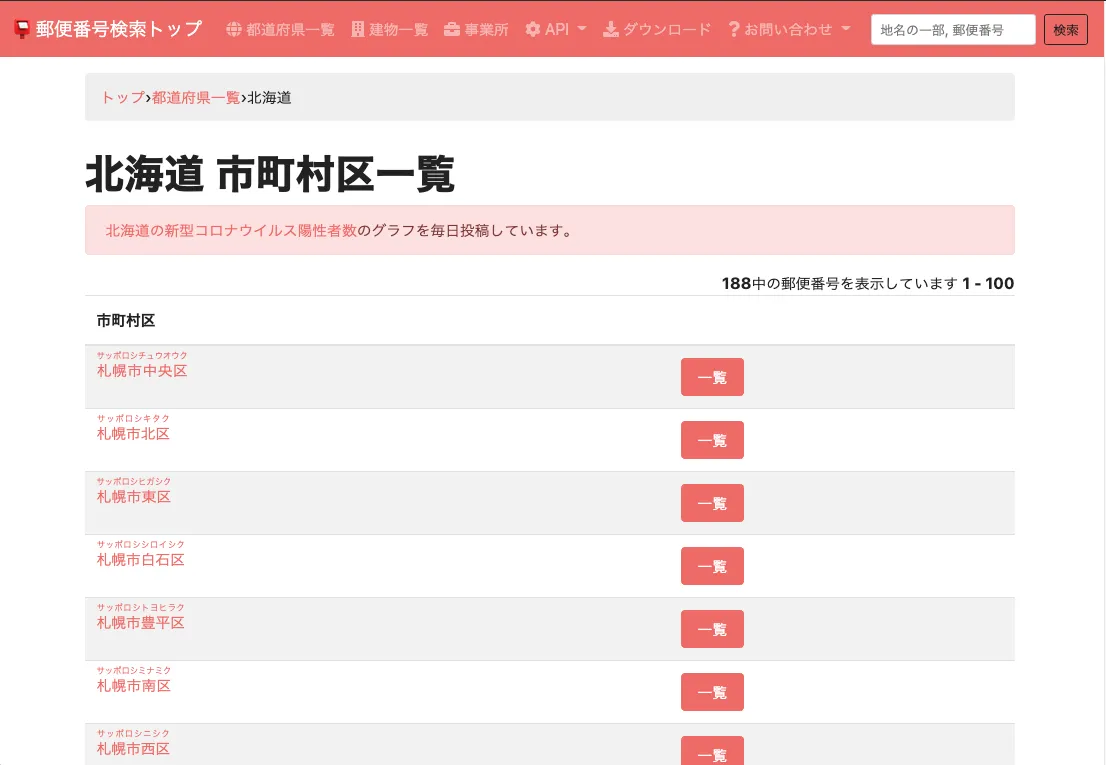Open the 北海道の新型コロナウイルス陽性者数 link
The image size is (1106, 765).
[231, 230]
